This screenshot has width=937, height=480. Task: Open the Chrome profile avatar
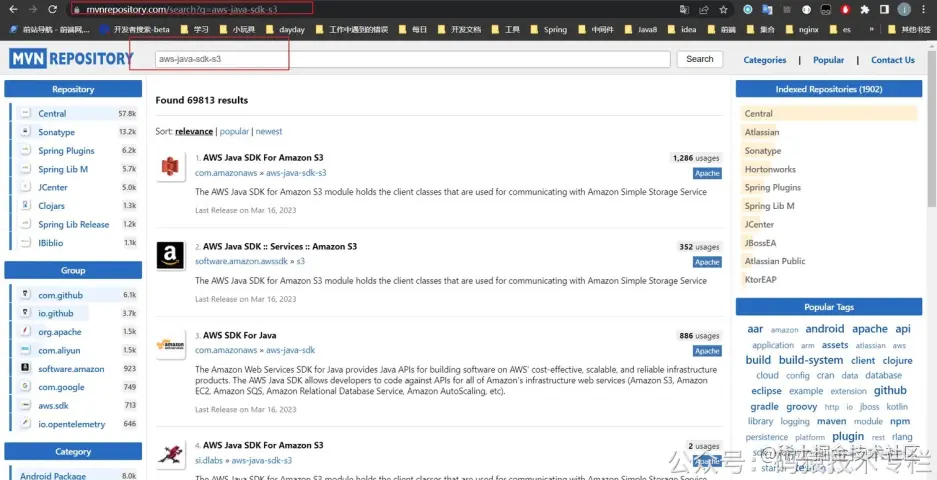click(905, 10)
